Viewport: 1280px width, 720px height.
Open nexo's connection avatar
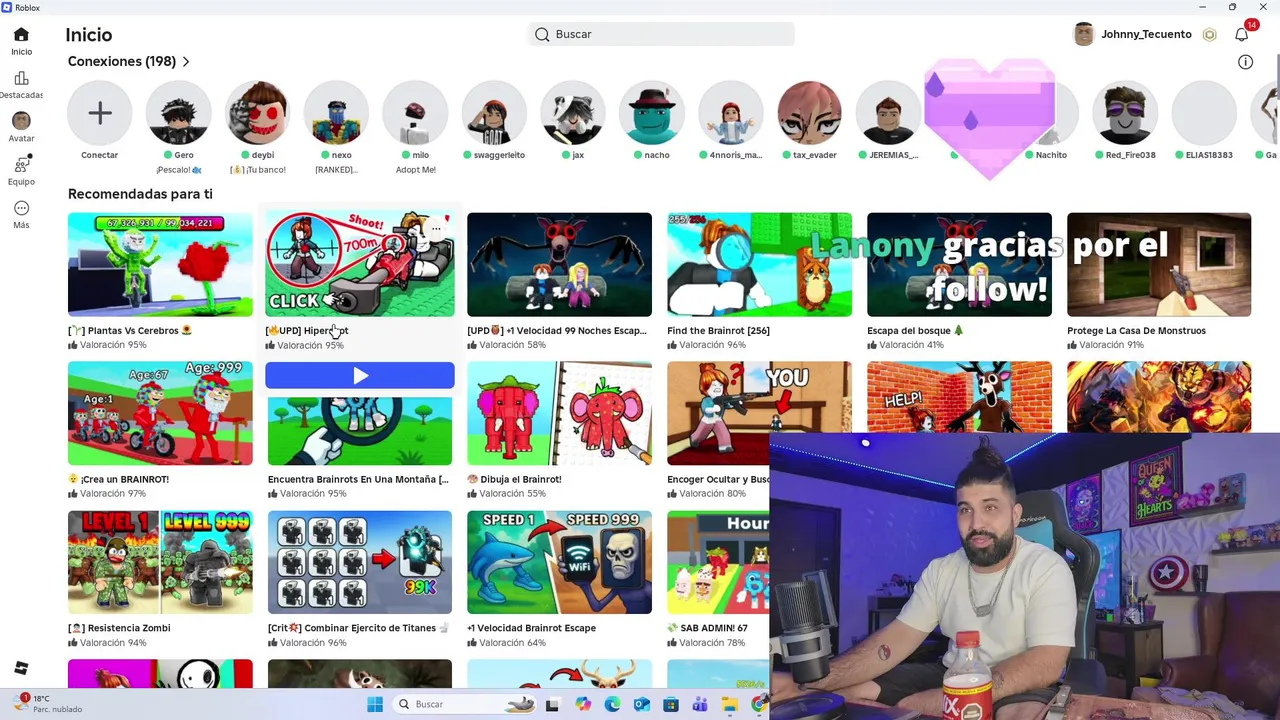click(x=336, y=114)
